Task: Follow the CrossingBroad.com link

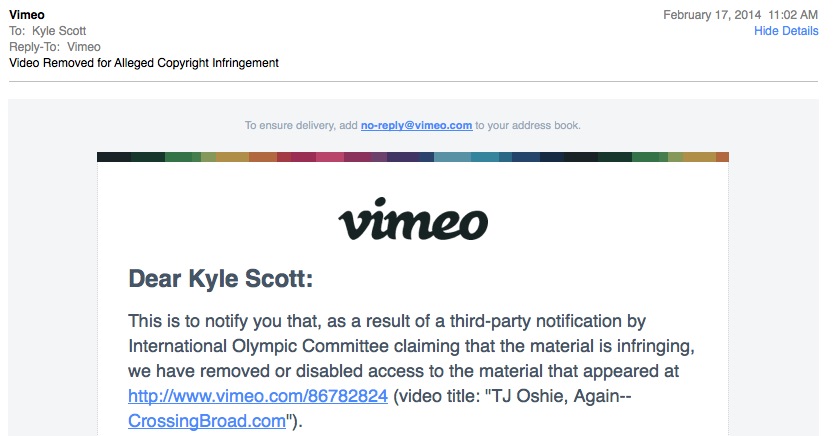Action: point(207,421)
